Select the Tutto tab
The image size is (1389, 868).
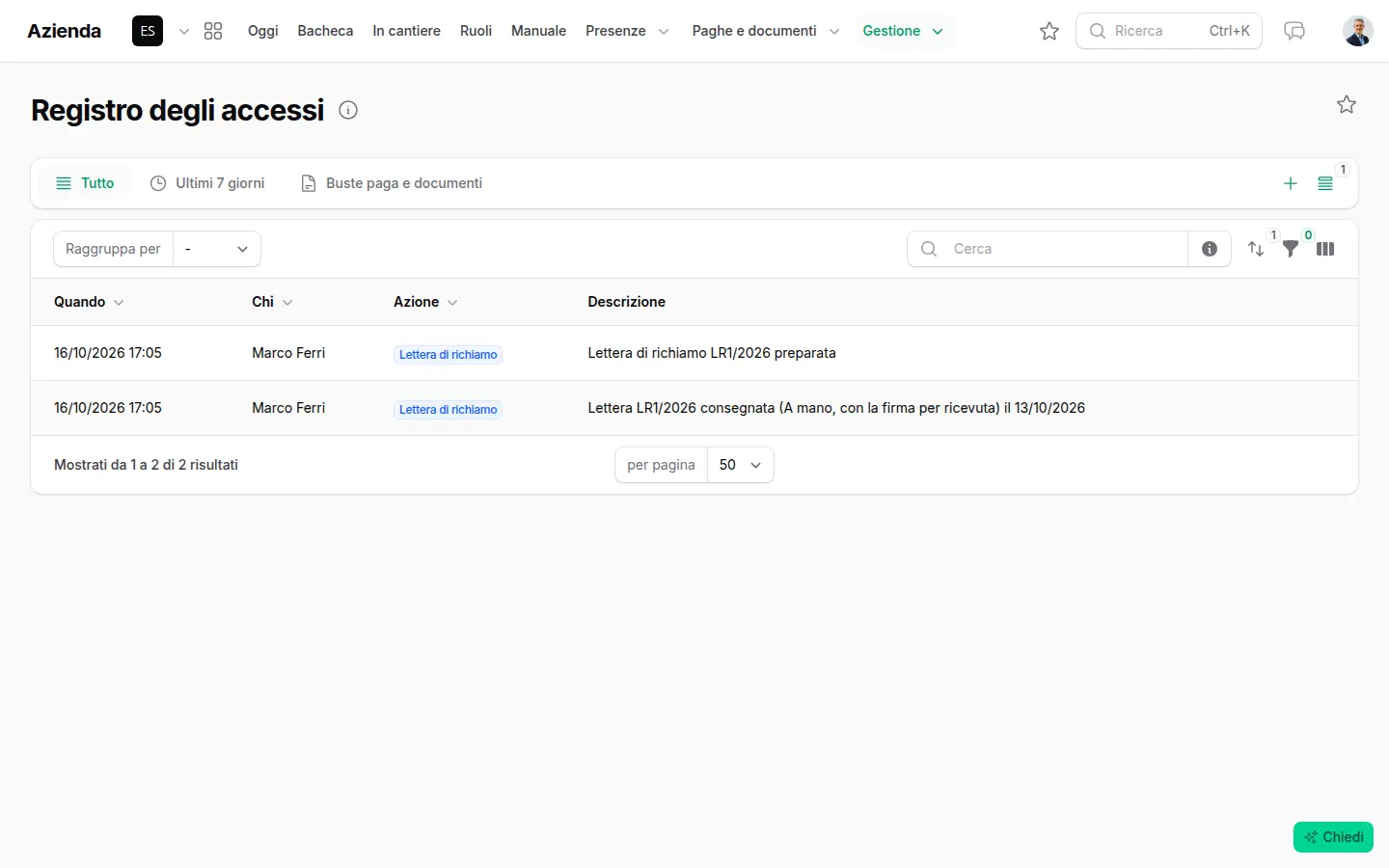point(85,183)
